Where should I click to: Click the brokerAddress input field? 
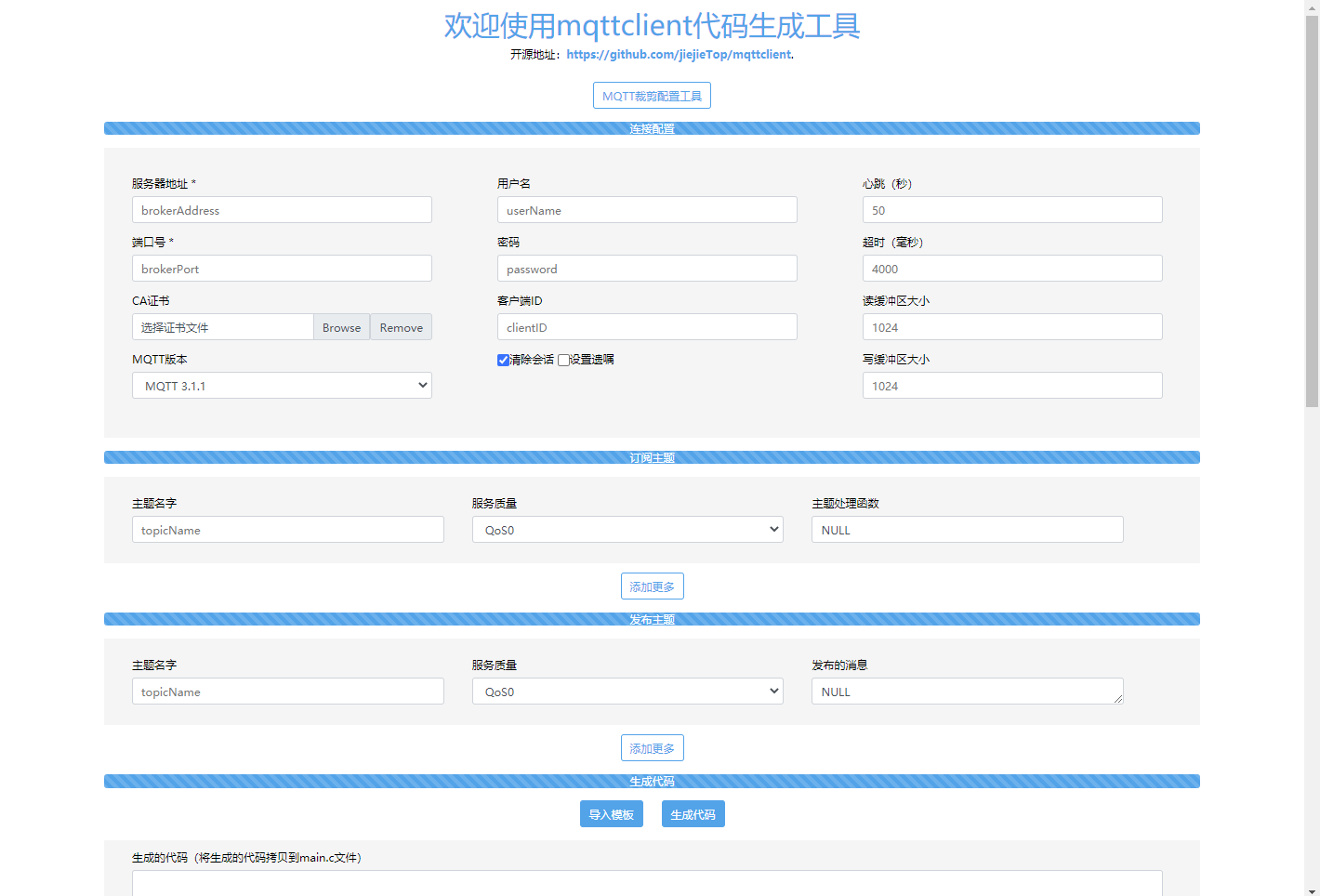coord(282,209)
